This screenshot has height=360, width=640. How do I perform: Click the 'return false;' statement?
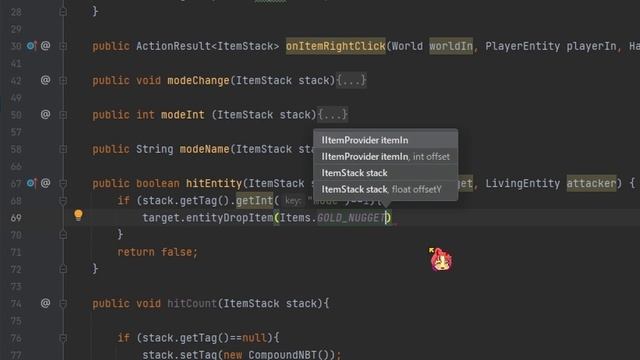(x=158, y=252)
